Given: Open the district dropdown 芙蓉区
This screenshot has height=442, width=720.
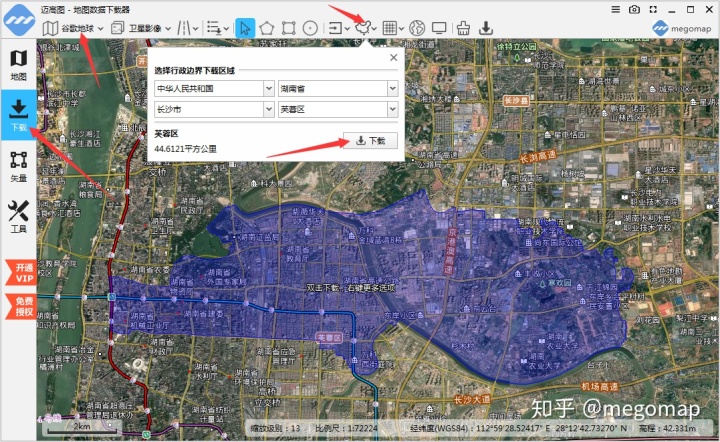Looking at the screenshot, I should tap(338, 109).
